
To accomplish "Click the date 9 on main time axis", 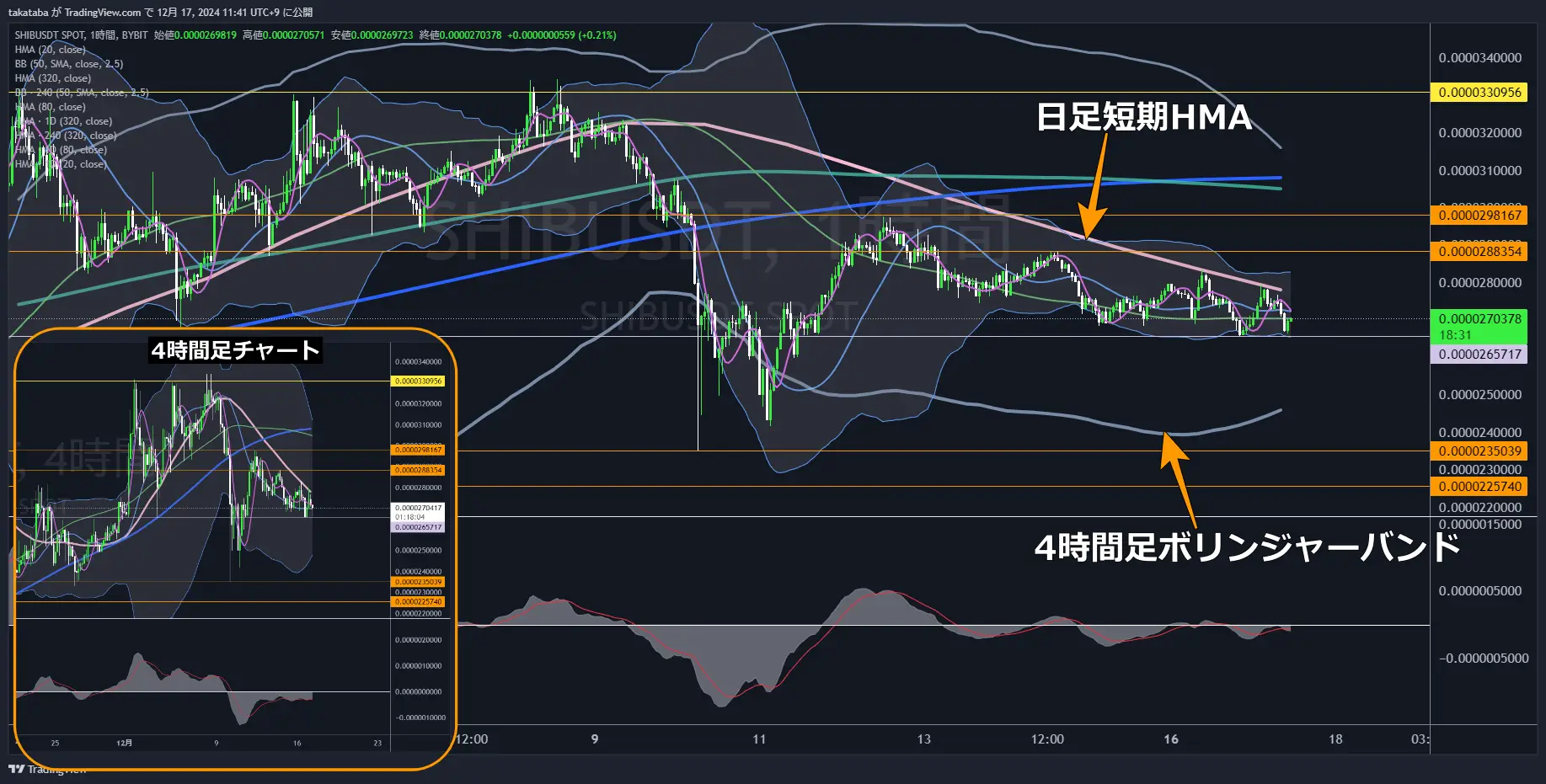I will pyautogui.click(x=595, y=739).
